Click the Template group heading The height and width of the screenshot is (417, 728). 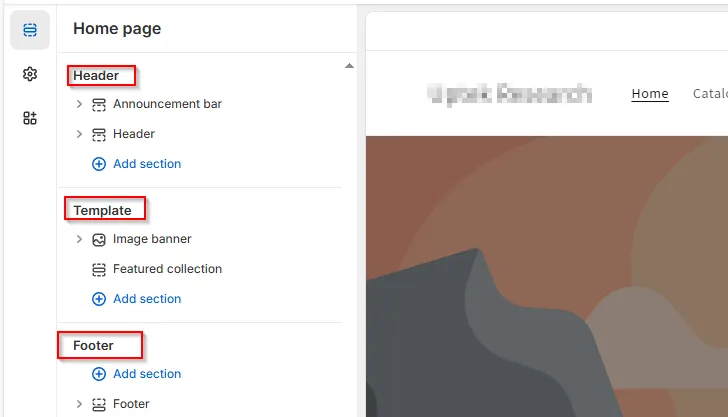tap(103, 211)
